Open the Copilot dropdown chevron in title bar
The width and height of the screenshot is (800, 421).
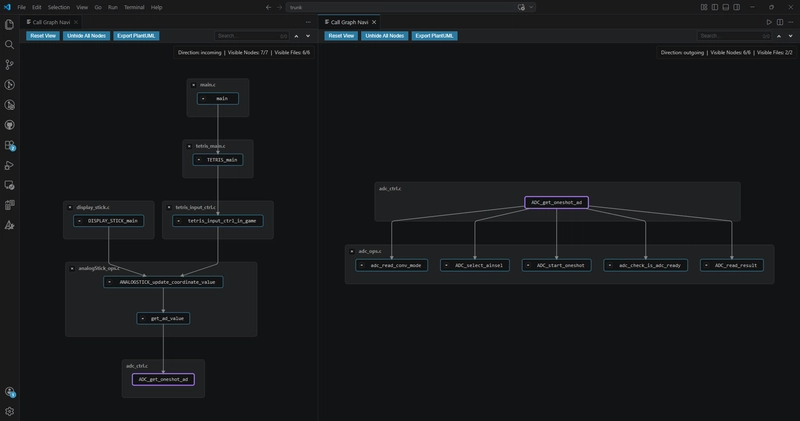point(531,7)
